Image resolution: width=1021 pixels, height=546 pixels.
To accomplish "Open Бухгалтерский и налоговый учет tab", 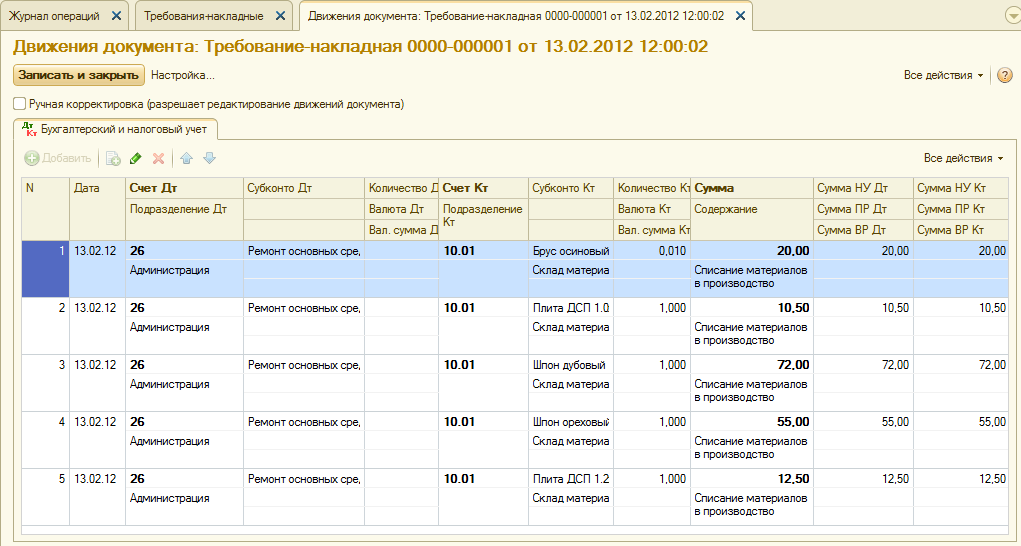I will (116, 129).
